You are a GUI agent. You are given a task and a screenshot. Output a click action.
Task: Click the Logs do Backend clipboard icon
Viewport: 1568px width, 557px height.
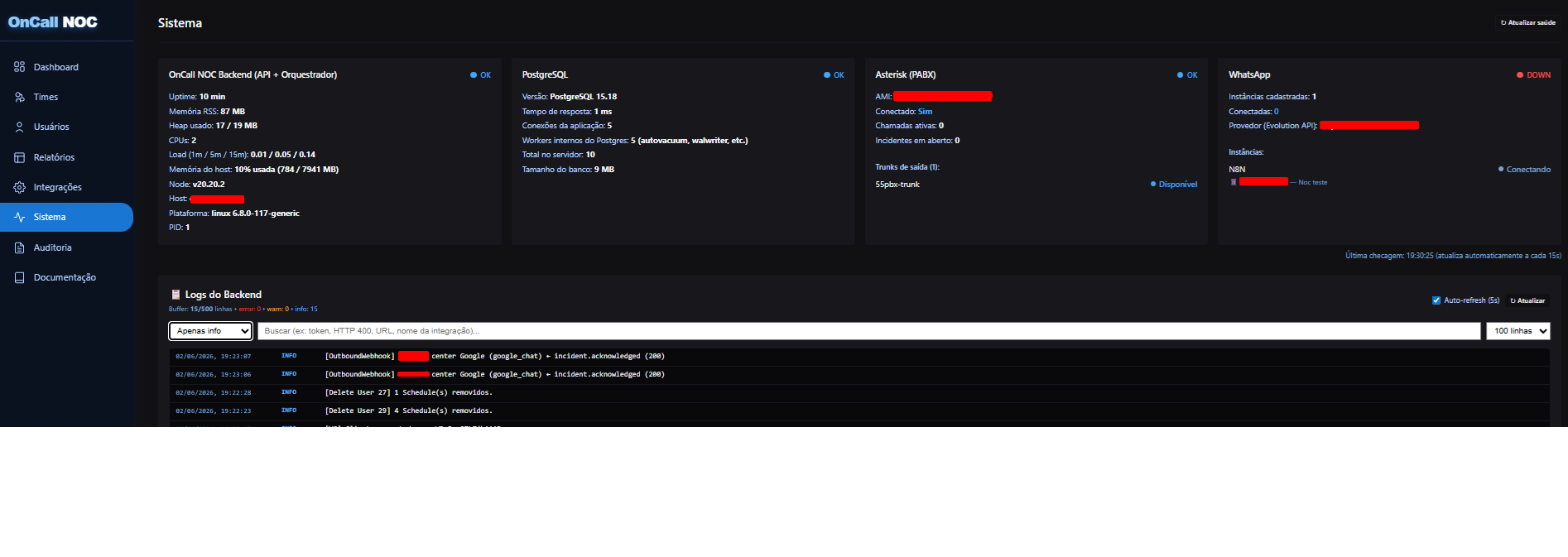click(x=176, y=295)
